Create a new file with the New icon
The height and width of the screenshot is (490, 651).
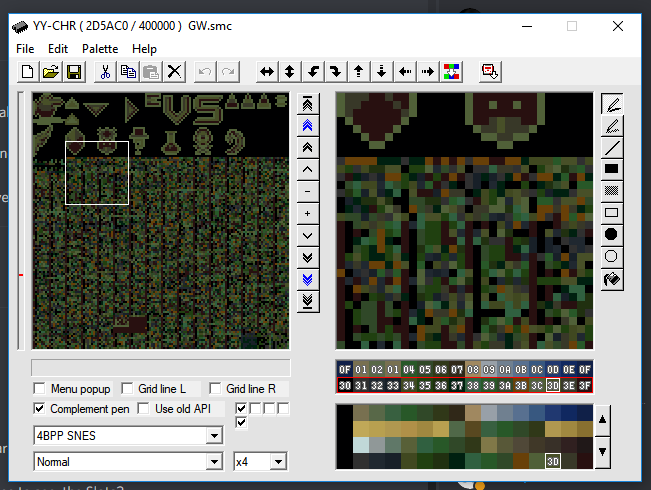28,72
